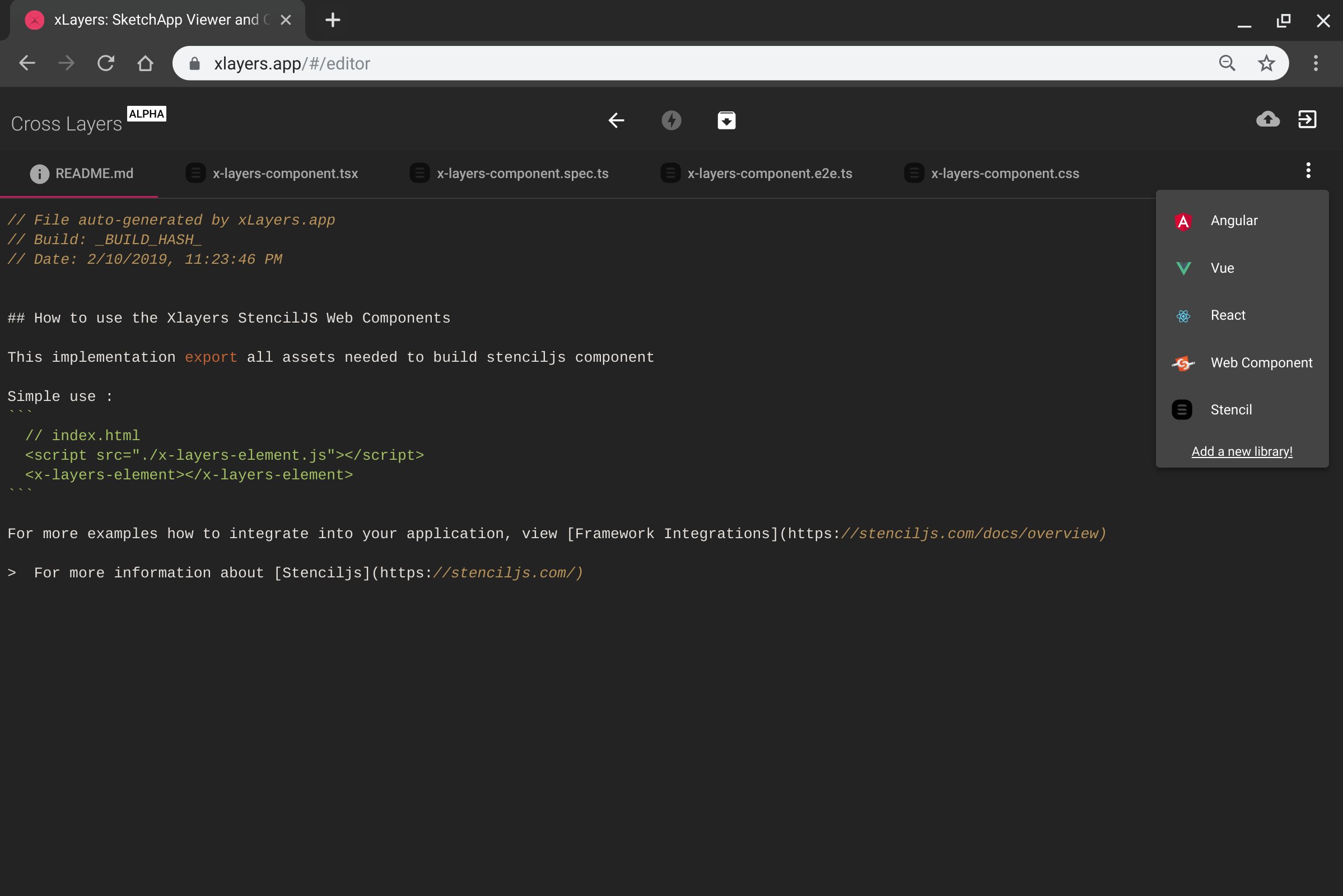Screen dimensions: 1343x896
Task: Click the cloud upload icon
Action: coord(1267,119)
